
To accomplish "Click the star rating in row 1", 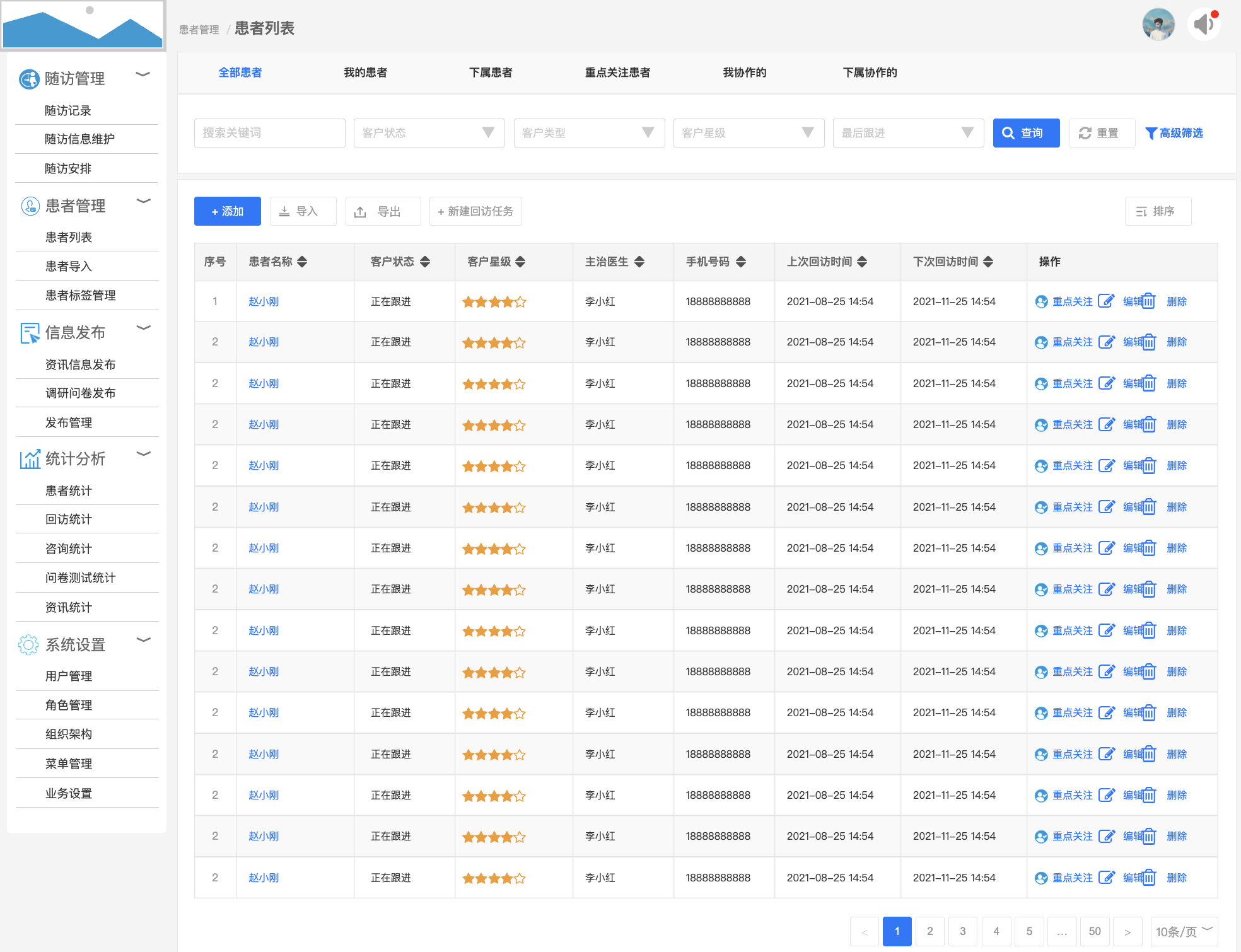I will [x=494, y=302].
